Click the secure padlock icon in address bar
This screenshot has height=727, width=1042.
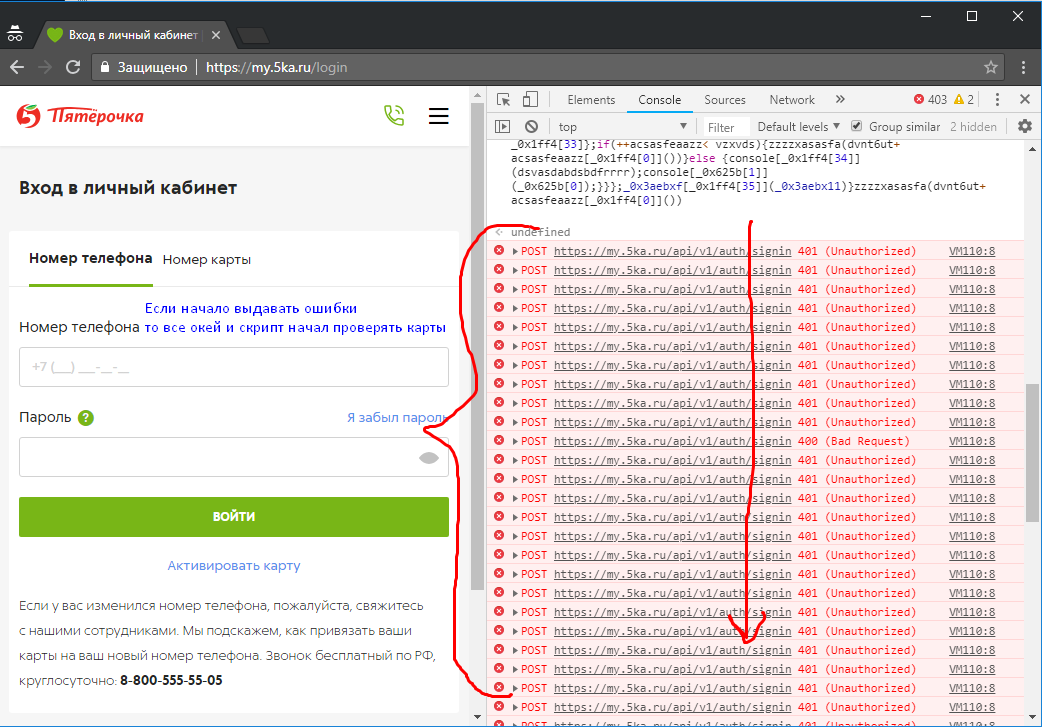tap(104, 67)
